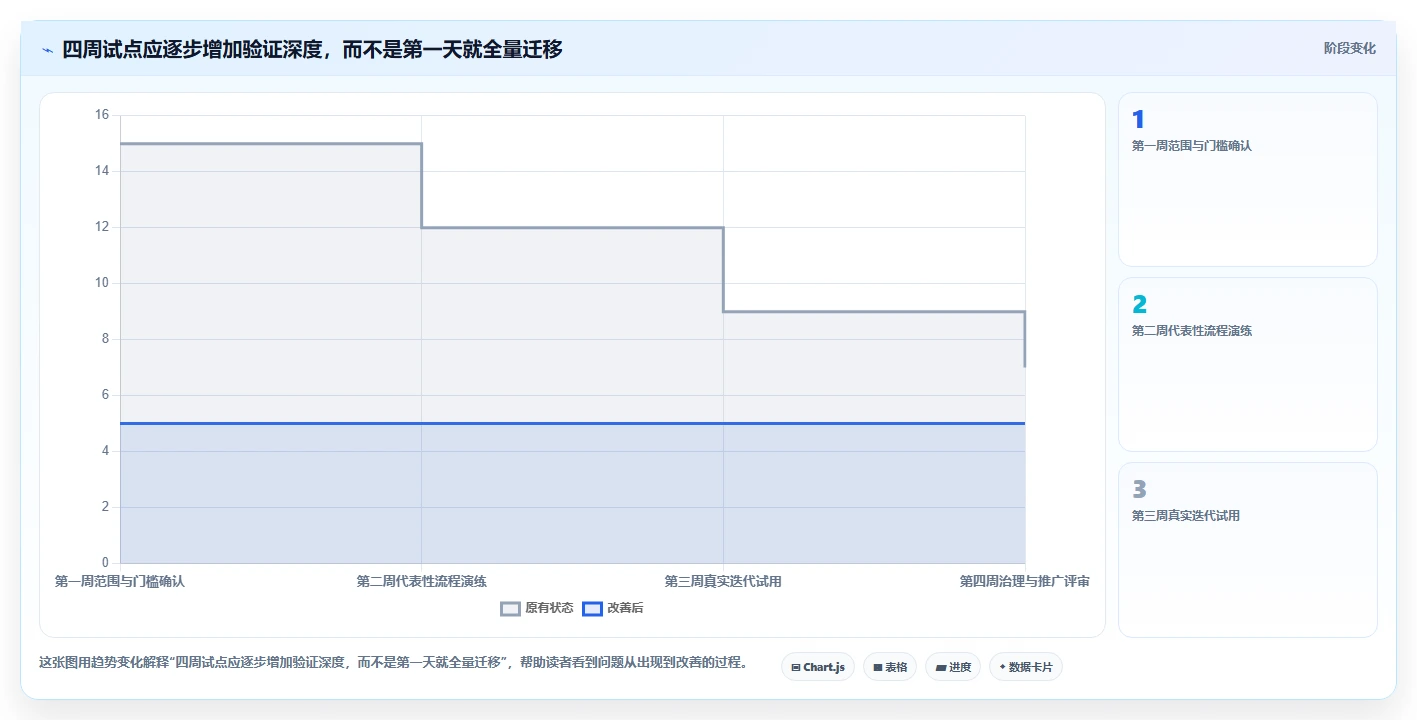Click the 表格 tag chip

pyautogui.click(x=890, y=667)
